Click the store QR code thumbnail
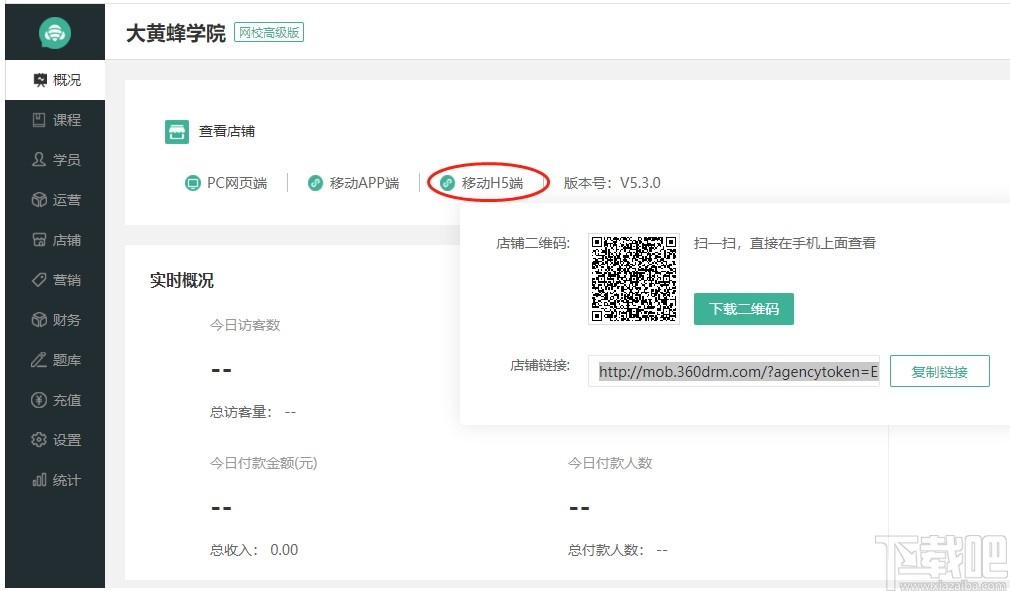 click(x=634, y=277)
